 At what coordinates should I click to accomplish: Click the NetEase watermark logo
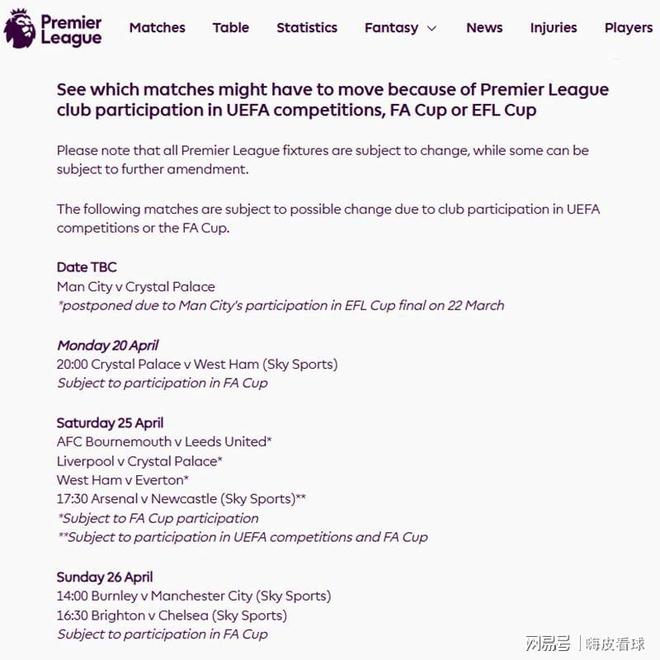pyautogui.click(x=548, y=643)
